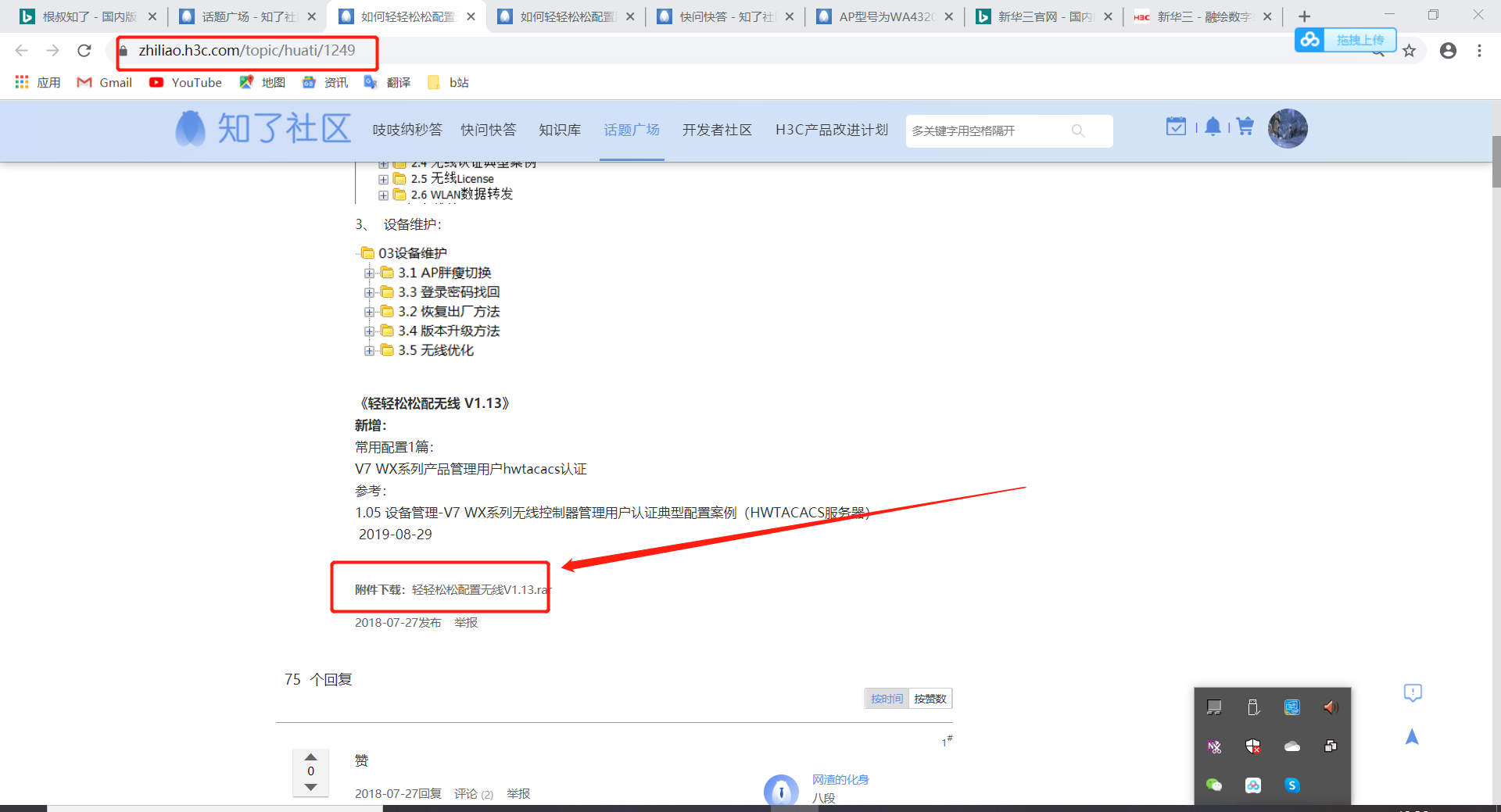This screenshot has height=812, width=1501.
Task: Close the AP型号为WA4320 tab
Action: point(948,16)
